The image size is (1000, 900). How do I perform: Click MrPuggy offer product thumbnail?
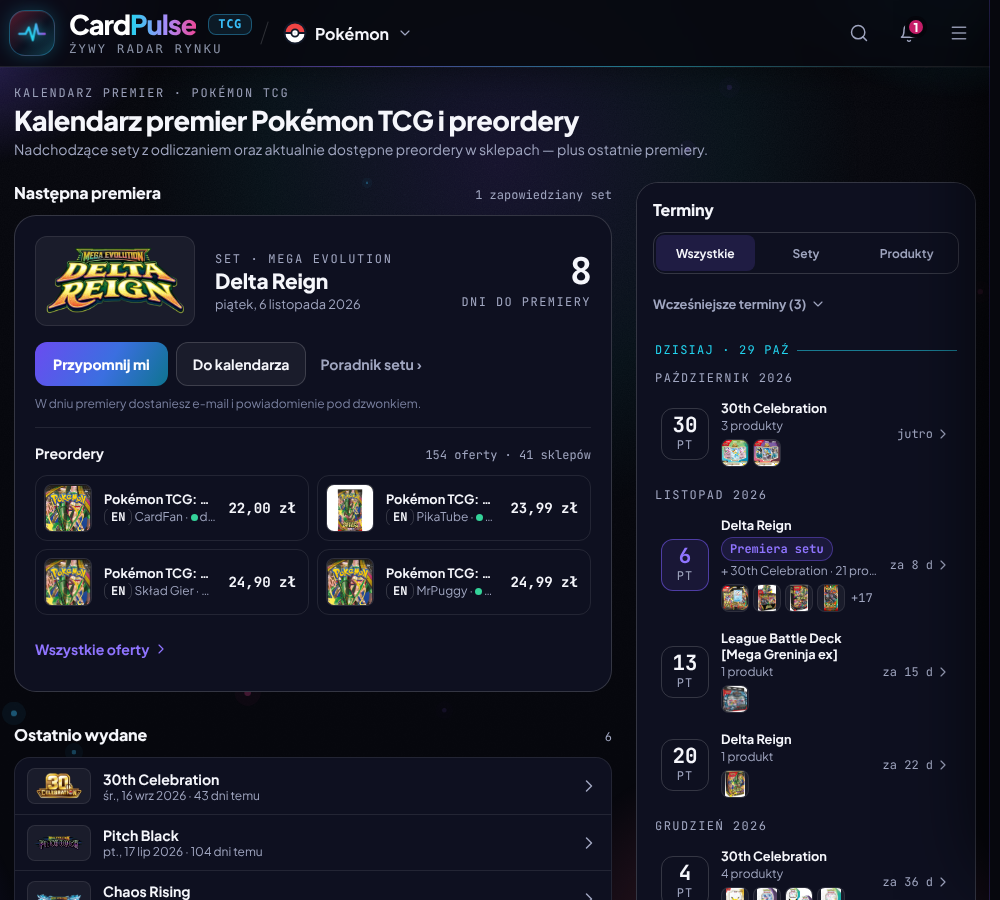(350, 582)
